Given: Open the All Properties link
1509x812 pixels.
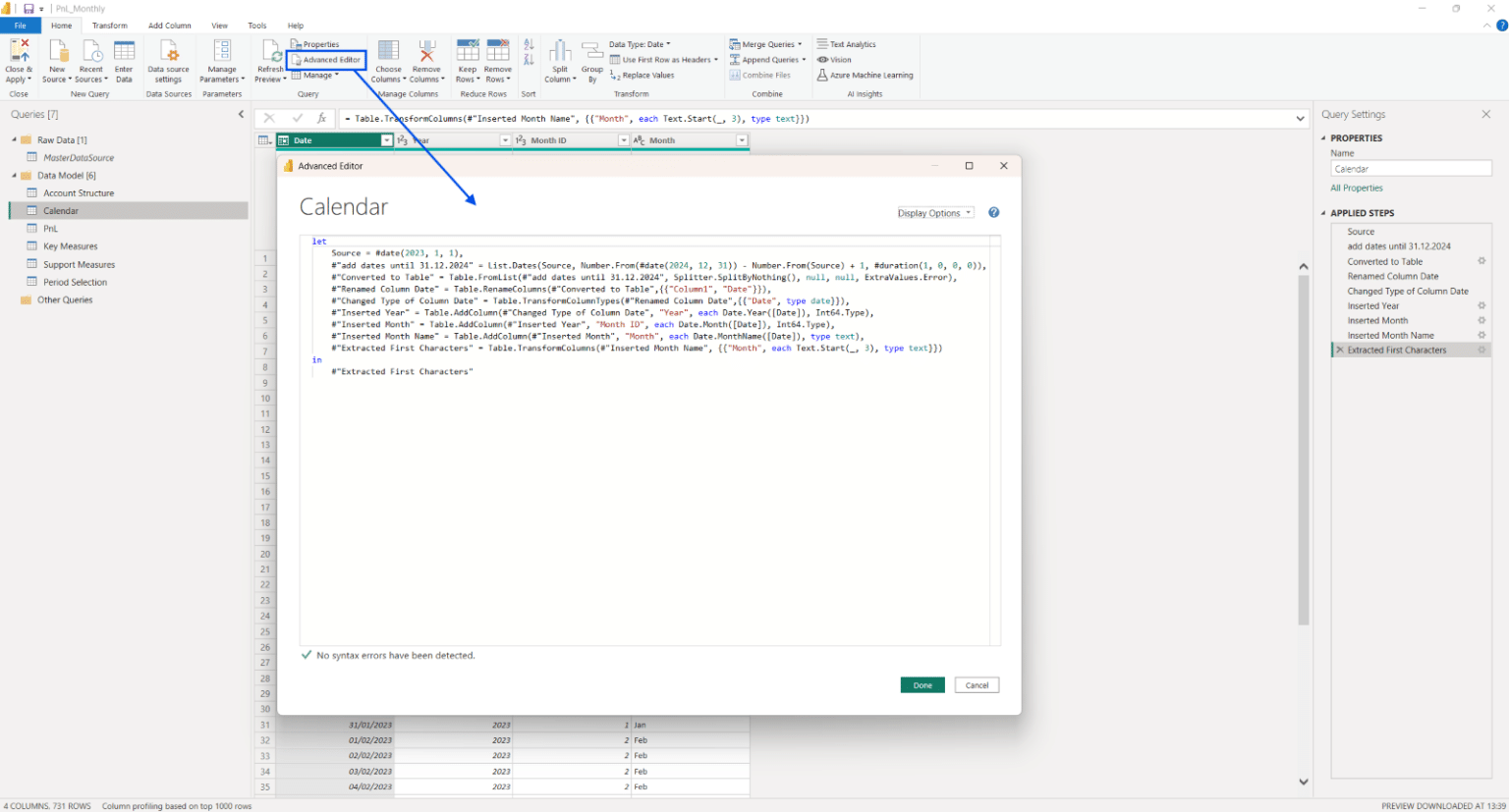Looking at the screenshot, I should 1356,188.
